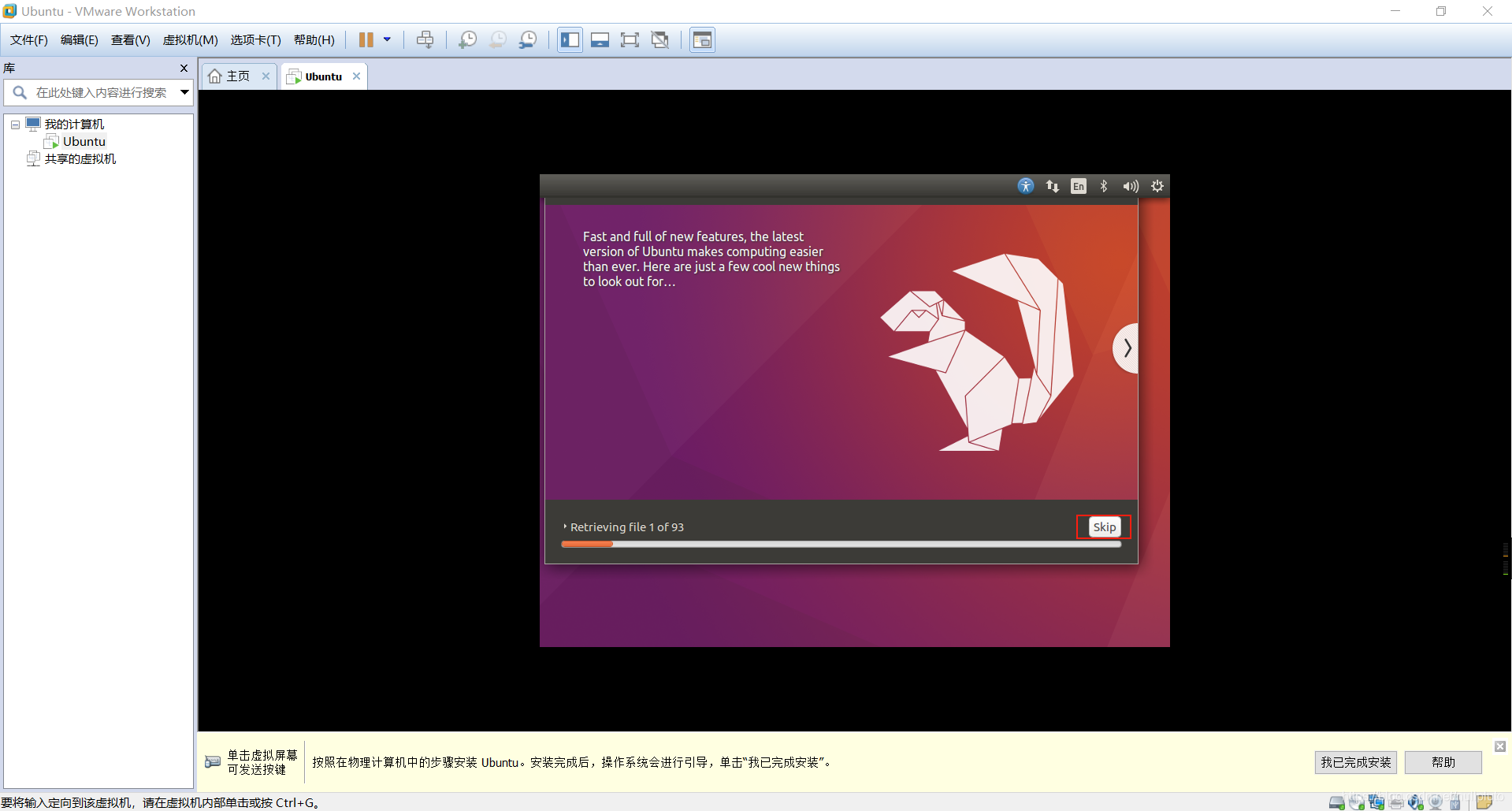Image resolution: width=1512 pixels, height=811 pixels.
Task: Take a snapshot of the virtual machine
Action: (x=467, y=39)
